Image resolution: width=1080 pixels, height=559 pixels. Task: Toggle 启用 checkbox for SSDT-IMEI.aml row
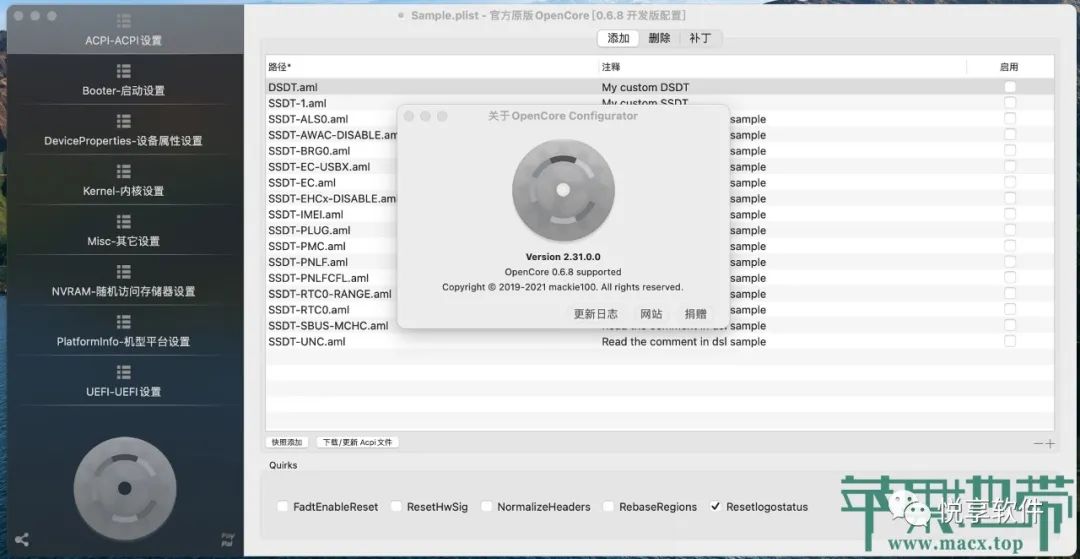click(x=1010, y=214)
